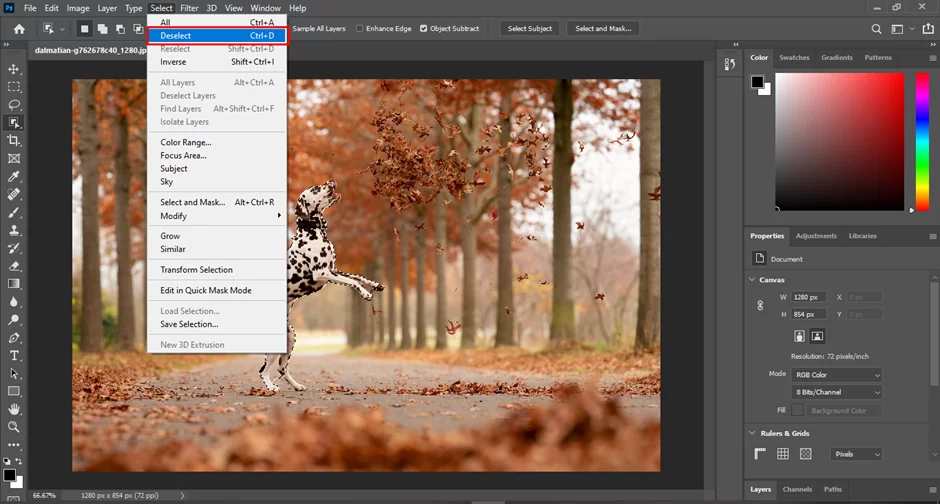Collapse the Rulers & Grids section
940x504 pixels.
[x=752, y=433]
